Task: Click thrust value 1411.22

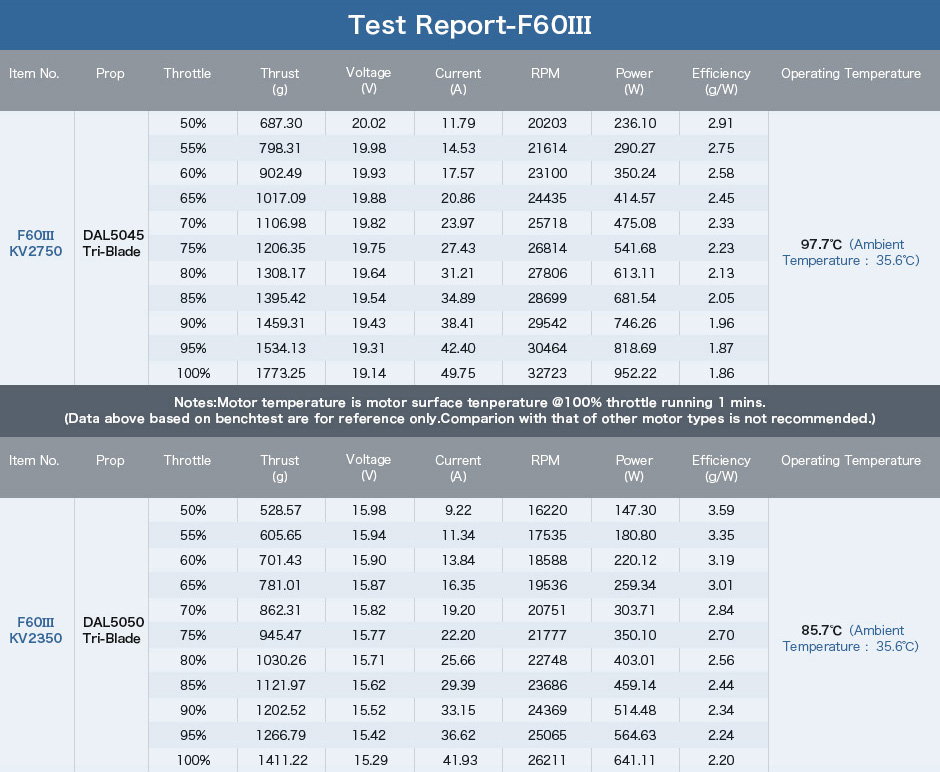Action: (282, 761)
